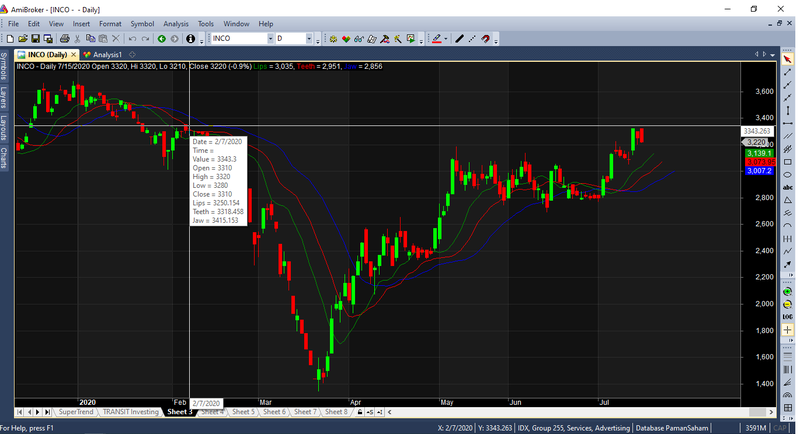Open the Layers side panel tab
This screenshot has height=434, width=800.
tap(4, 97)
